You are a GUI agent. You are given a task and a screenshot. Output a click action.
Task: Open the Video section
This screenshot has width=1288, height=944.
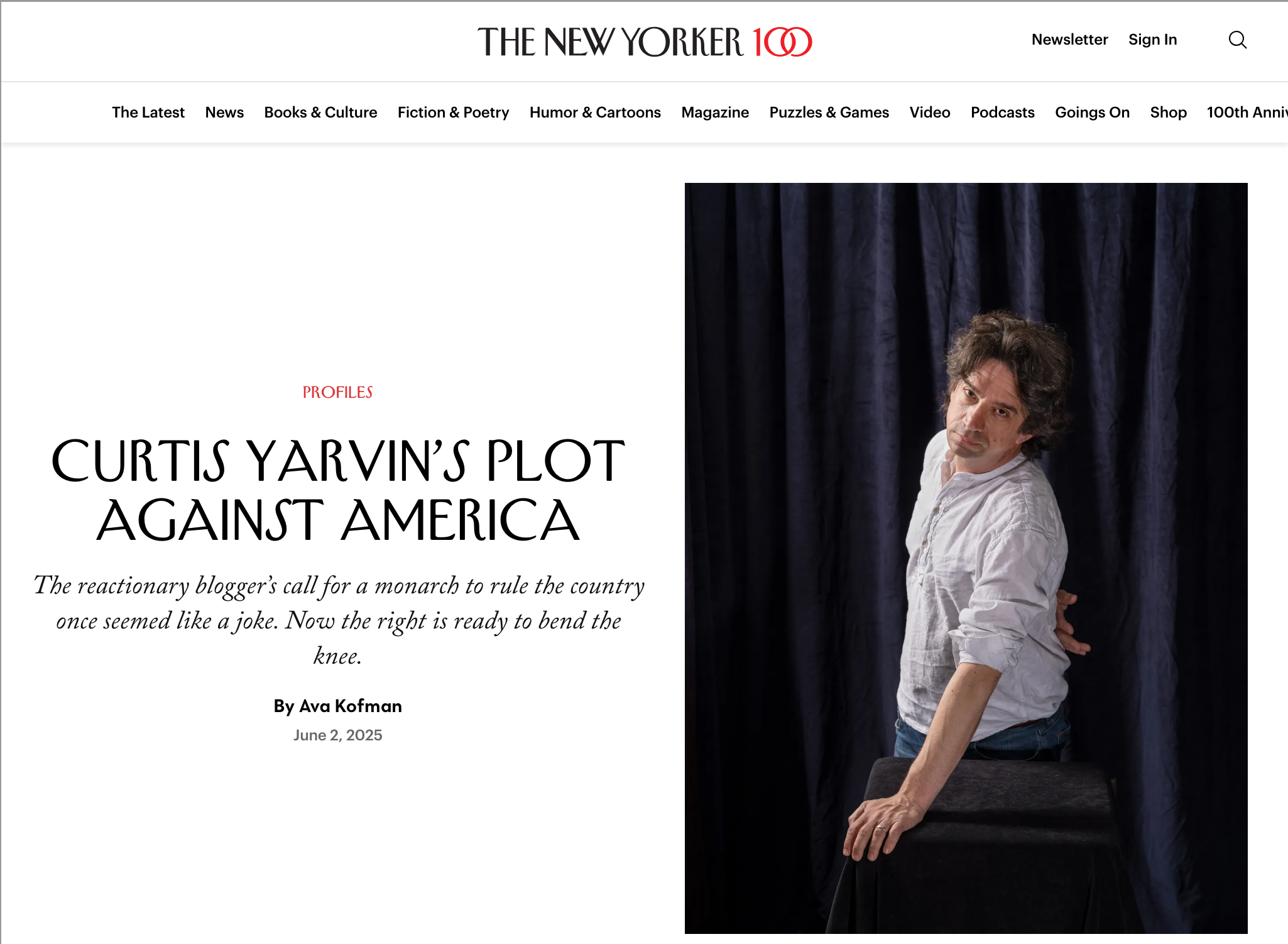point(930,113)
